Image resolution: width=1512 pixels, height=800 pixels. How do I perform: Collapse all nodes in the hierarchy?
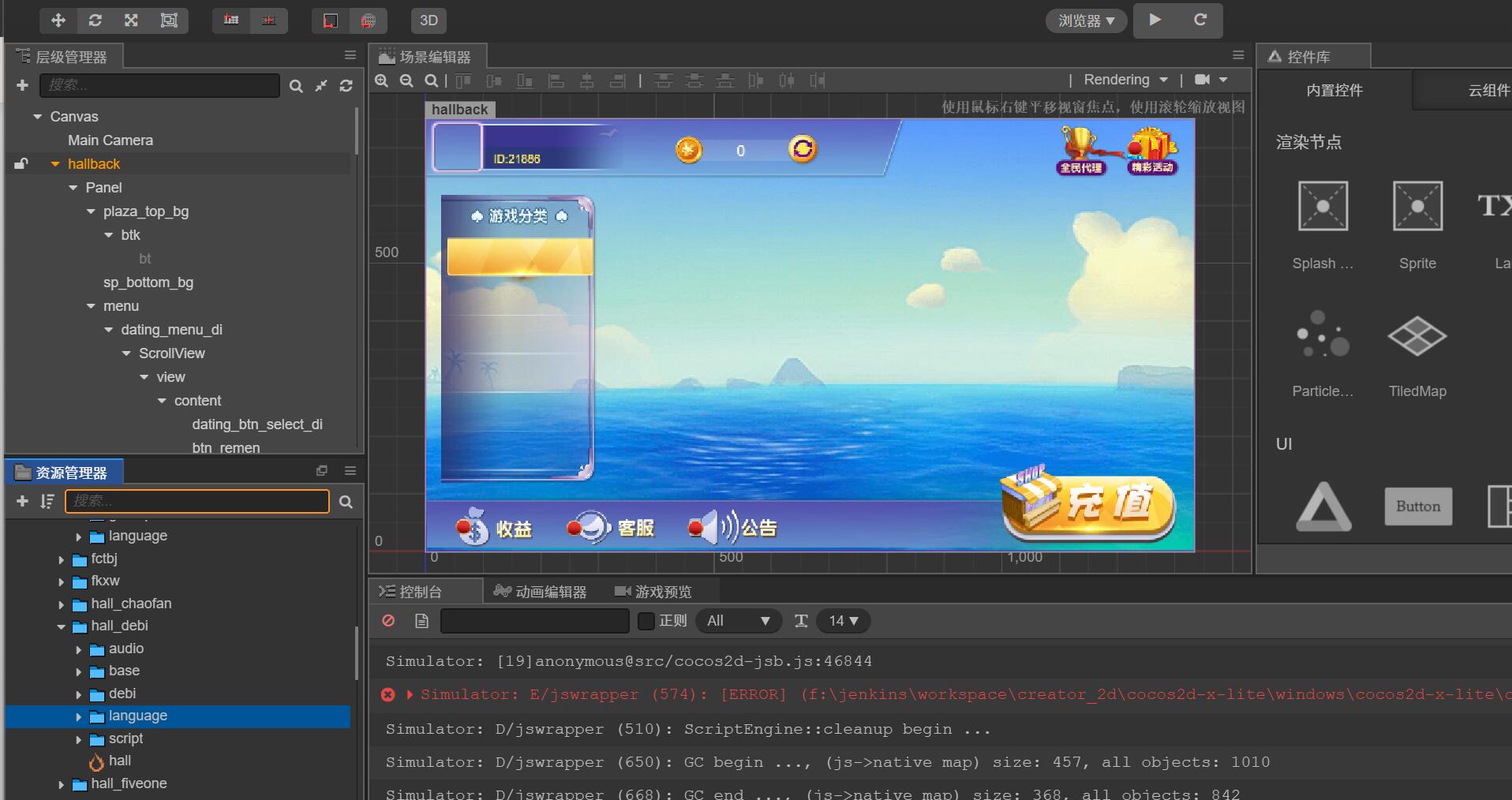[321, 86]
